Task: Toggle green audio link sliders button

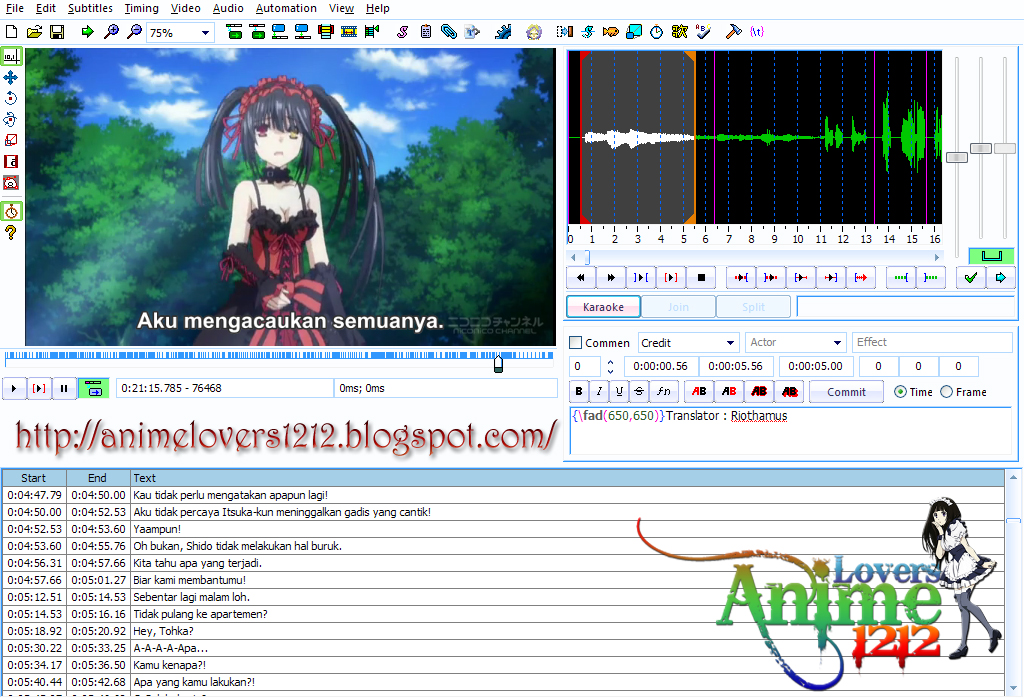Action: point(991,255)
